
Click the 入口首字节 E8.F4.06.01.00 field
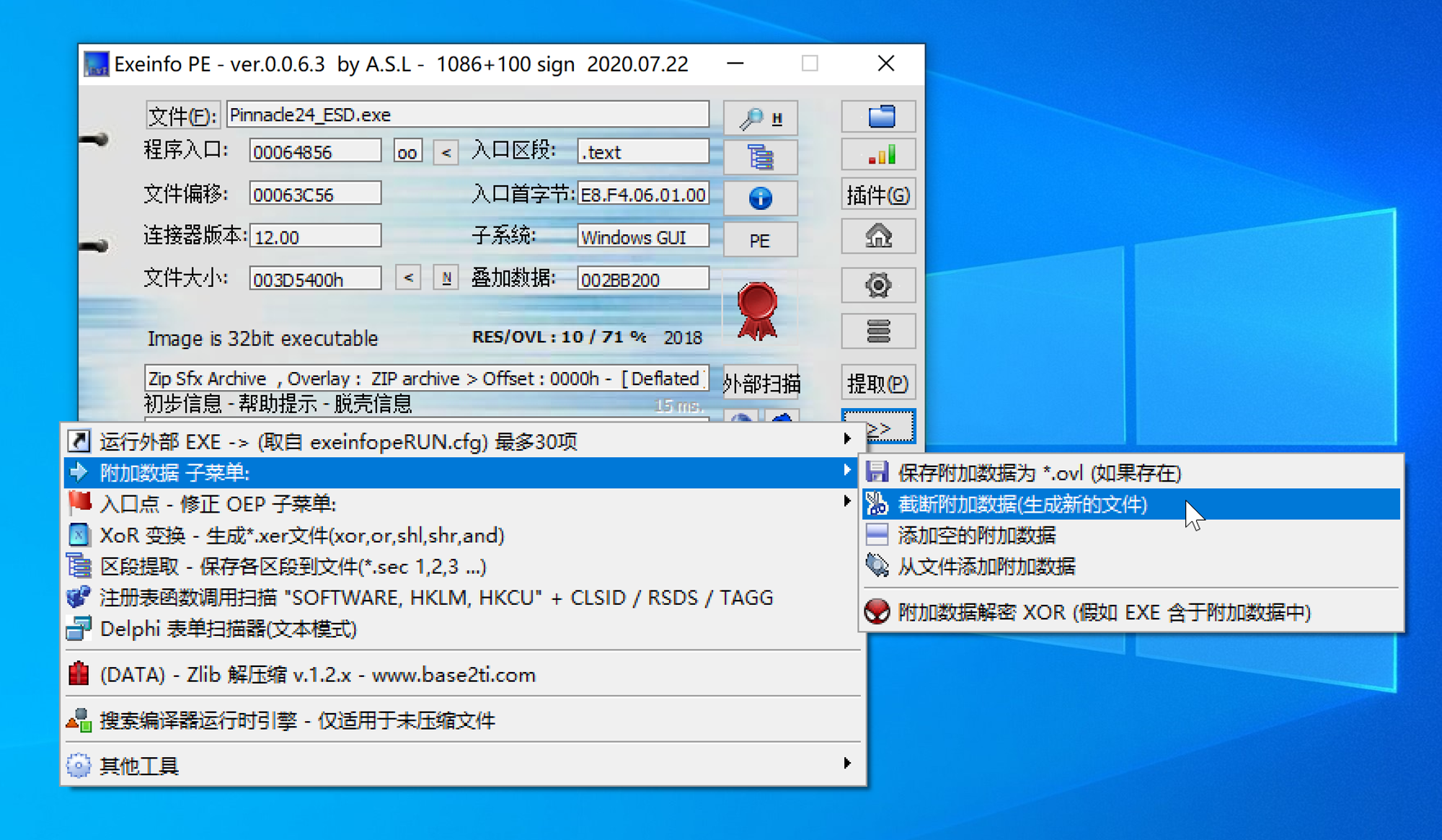(642, 194)
